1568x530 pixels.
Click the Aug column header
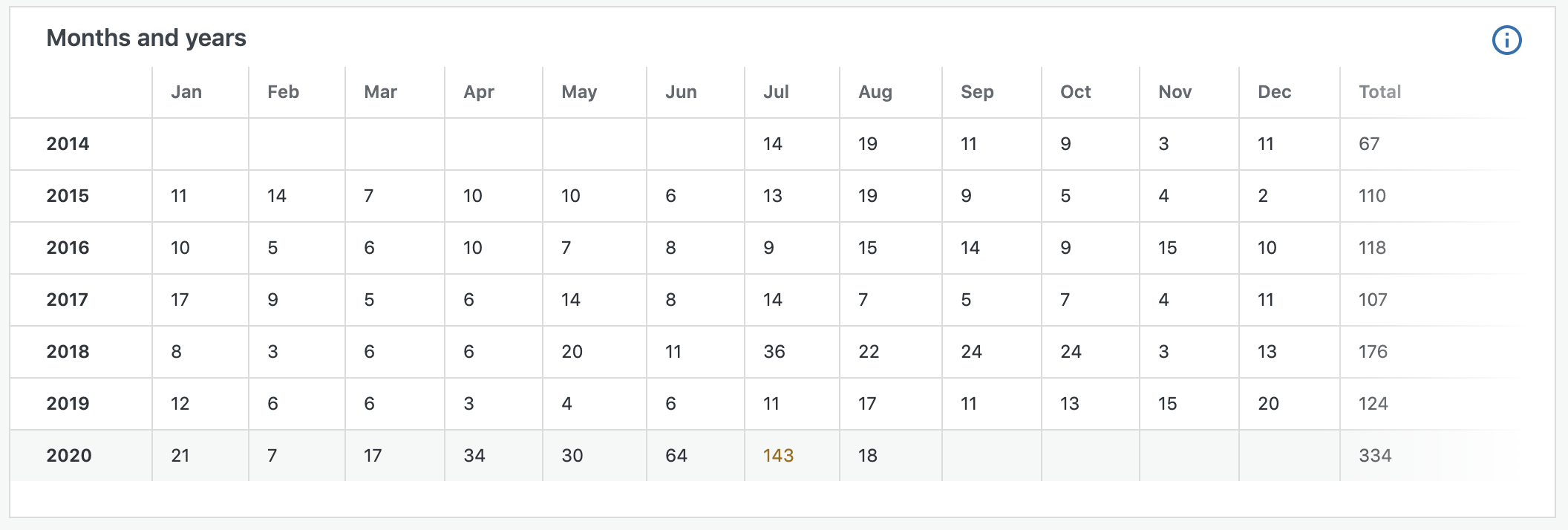point(875,92)
